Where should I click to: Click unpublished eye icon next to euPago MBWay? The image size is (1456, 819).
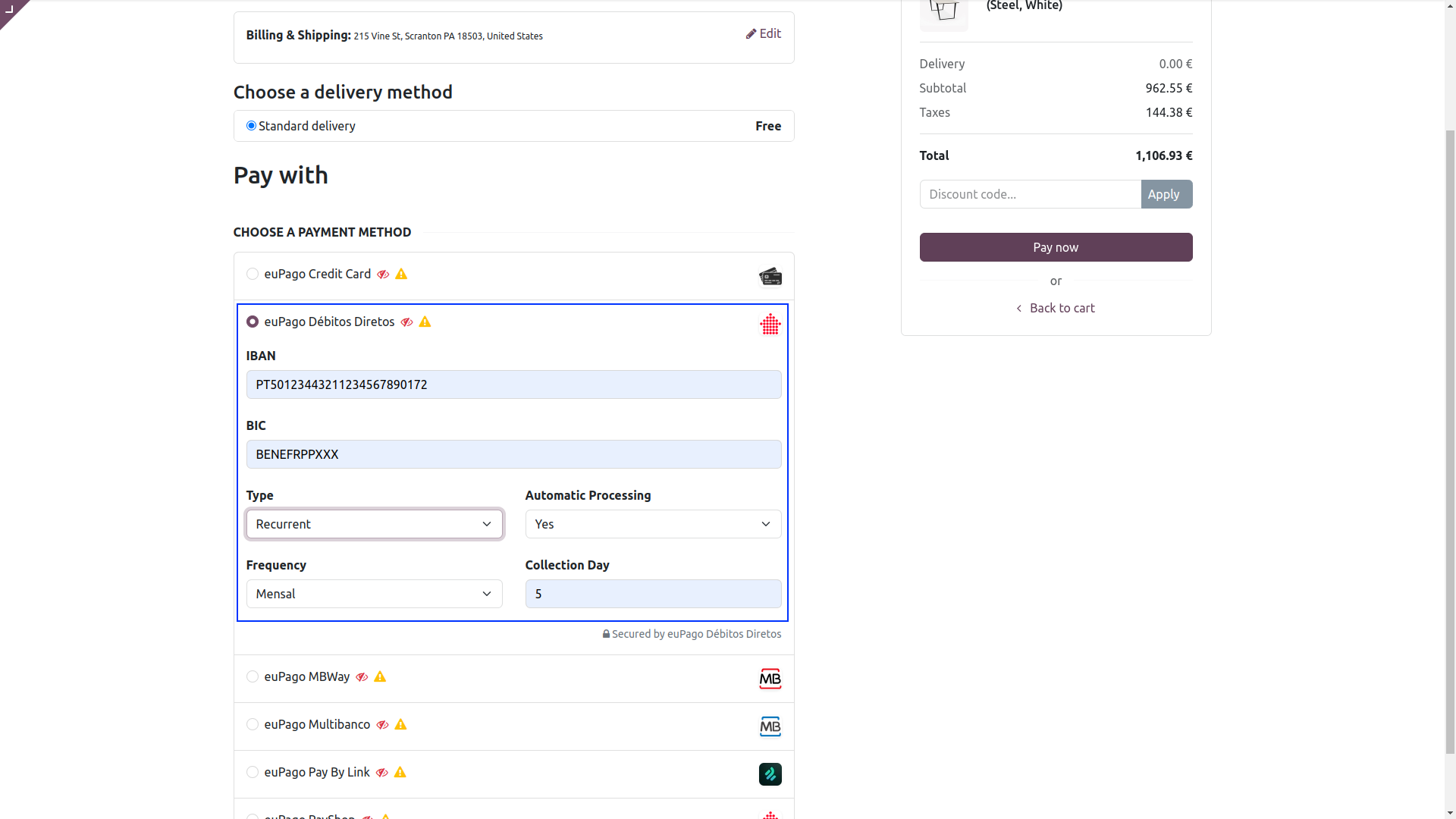(362, 677)
